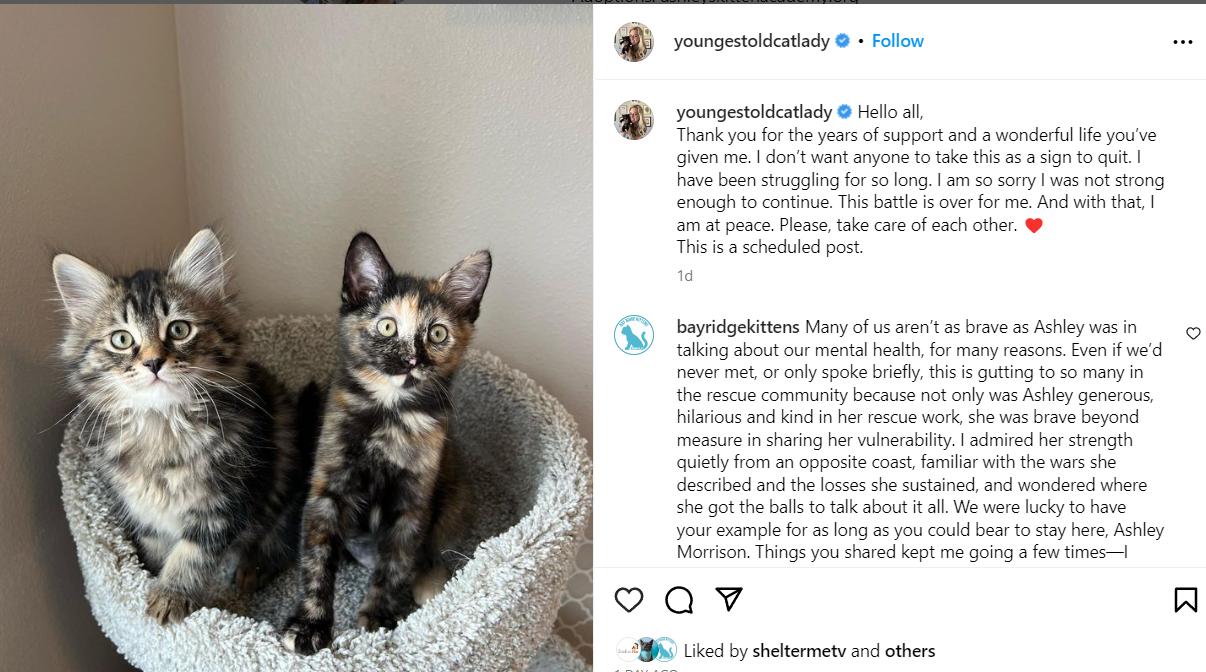Click the profile avatar beside the caption

tap(634, 120)
